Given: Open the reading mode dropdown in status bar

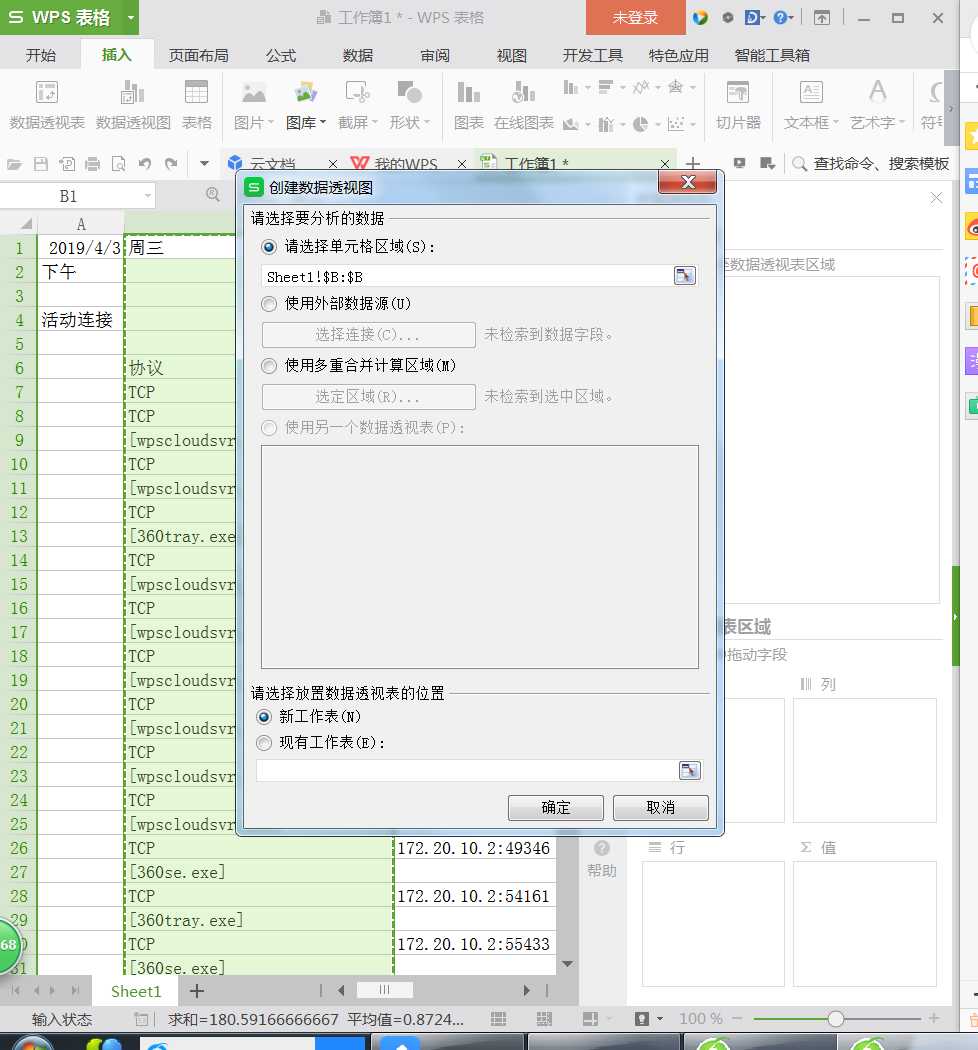Looking at the screenshot, I should [x=660, y=1019].
